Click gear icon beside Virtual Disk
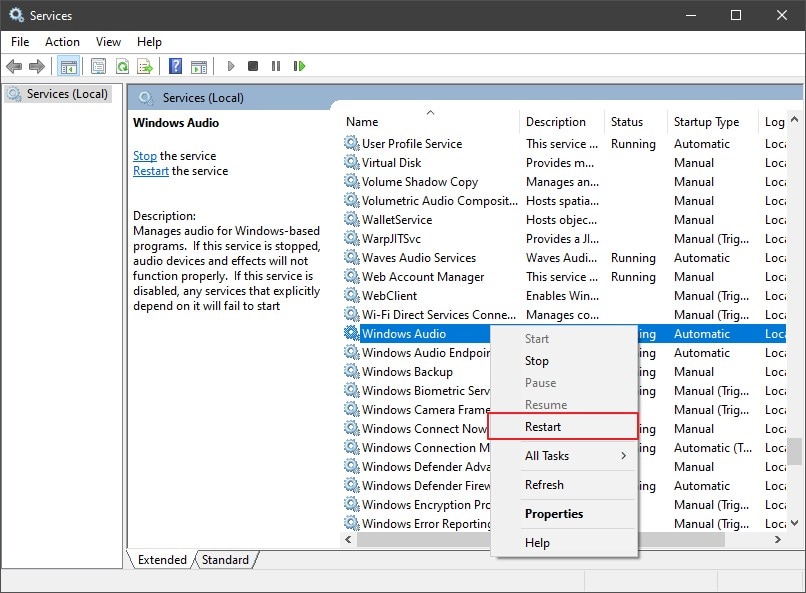This screenshot has width=806, height=593. tap(352, 162)
